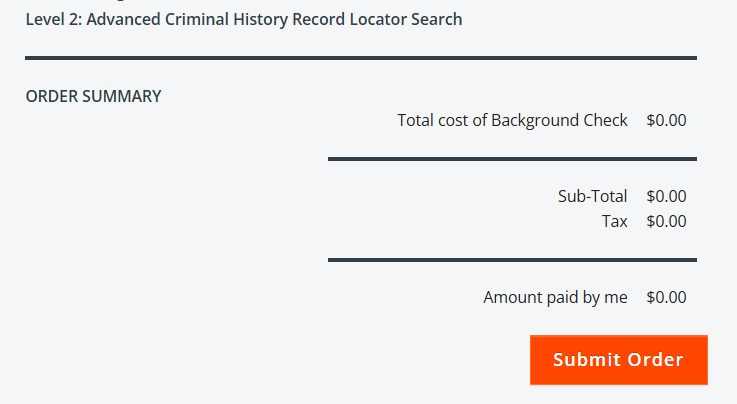This screenshot has width=737, height=404.
Task: Click the divider line above Amount paid by me
Action: (x=511, y=260)
